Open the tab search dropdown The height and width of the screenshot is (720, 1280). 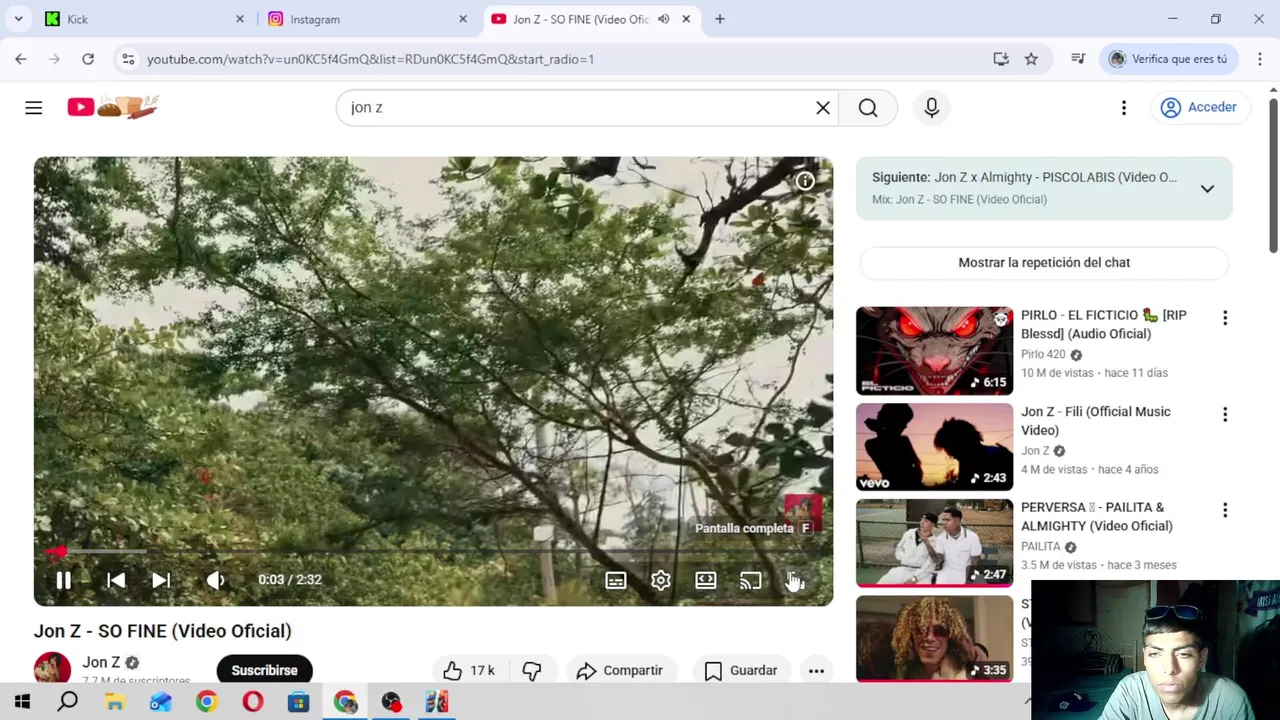18,19
